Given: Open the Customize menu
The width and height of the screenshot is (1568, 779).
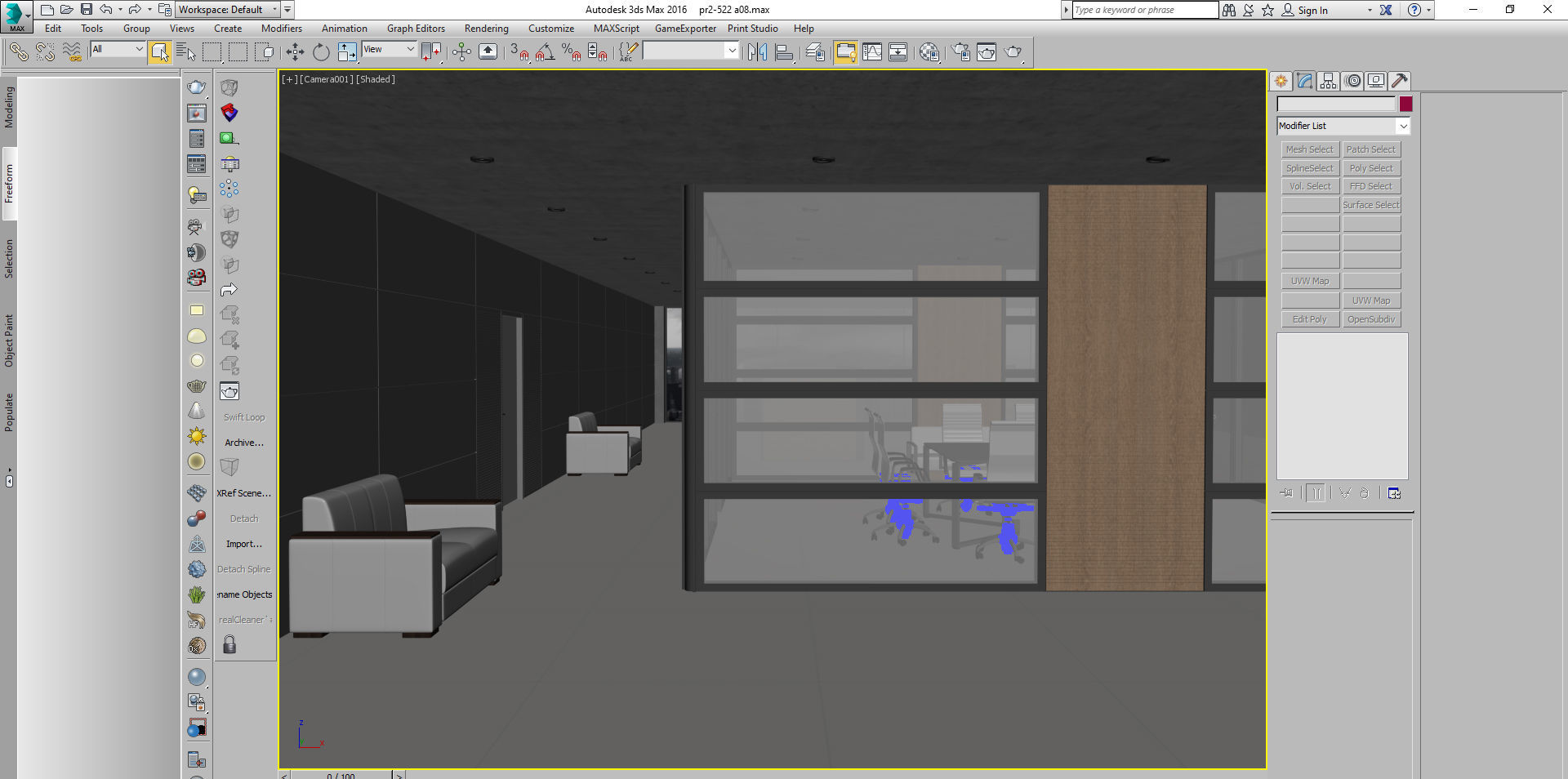Looking at the screenshot, I should pyautogui.click(x=551, y=29).
